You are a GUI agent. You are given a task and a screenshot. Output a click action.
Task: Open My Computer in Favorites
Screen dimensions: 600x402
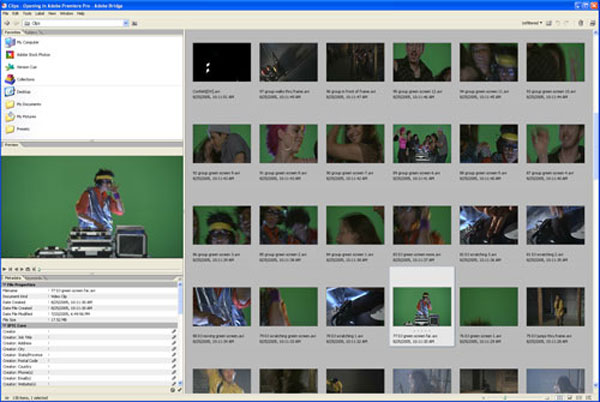(22, 42)
